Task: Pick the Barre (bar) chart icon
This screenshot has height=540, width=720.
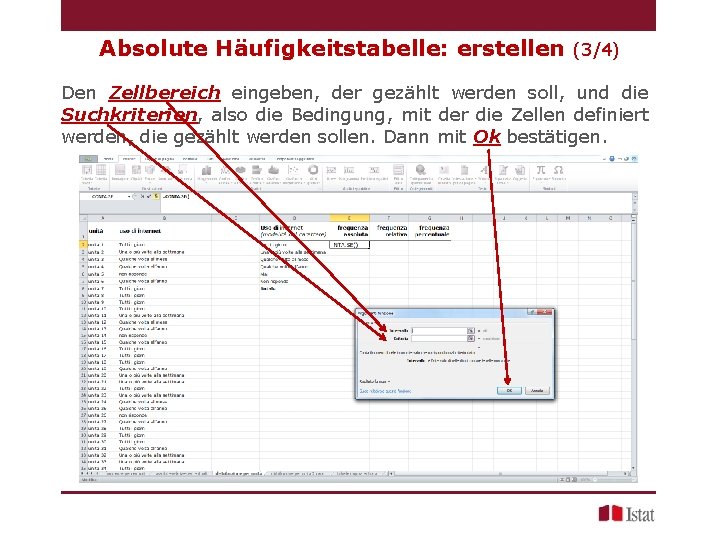Action: (257, 170)
